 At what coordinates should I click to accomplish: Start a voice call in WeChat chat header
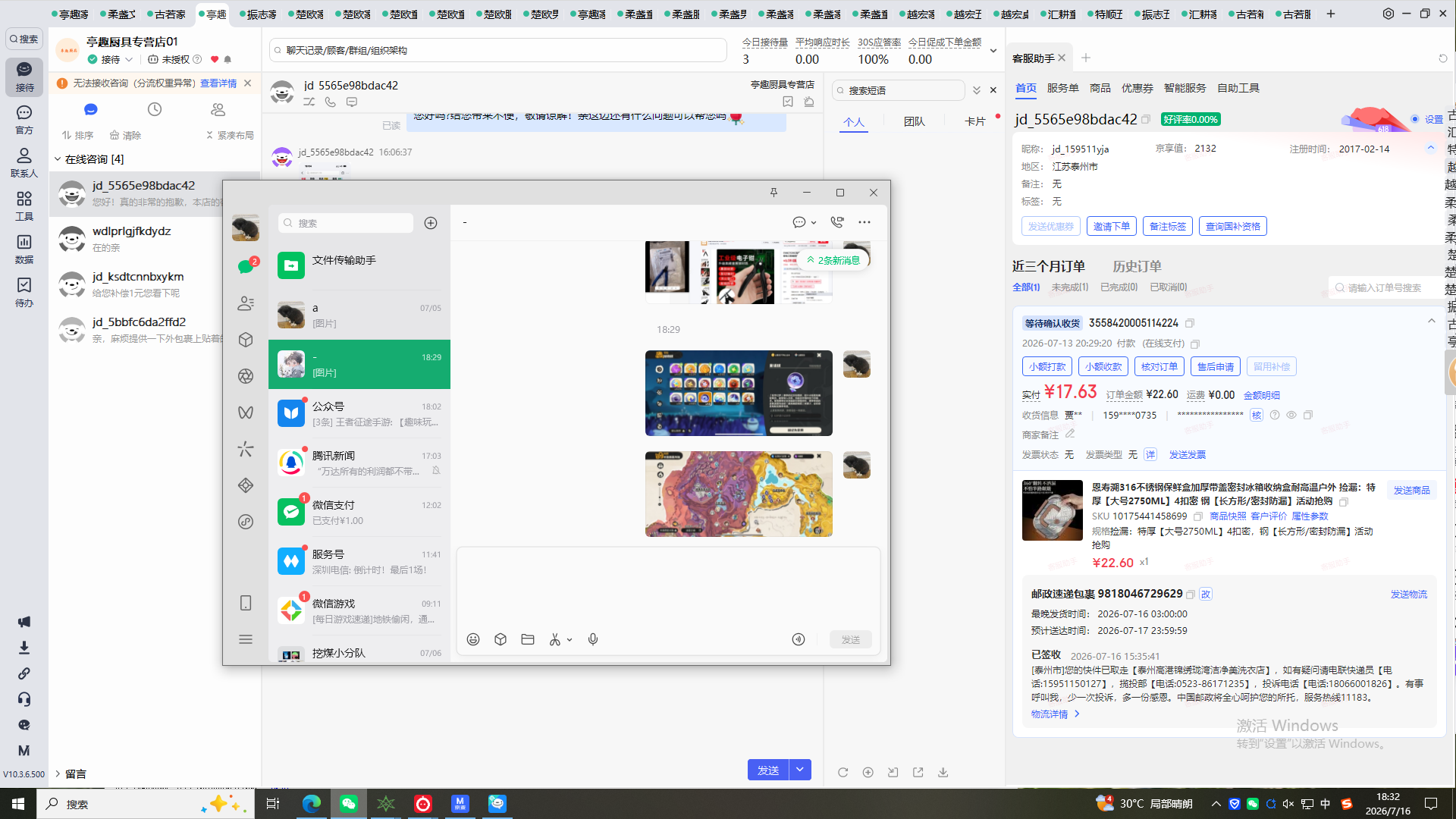[x=837, y=222]
